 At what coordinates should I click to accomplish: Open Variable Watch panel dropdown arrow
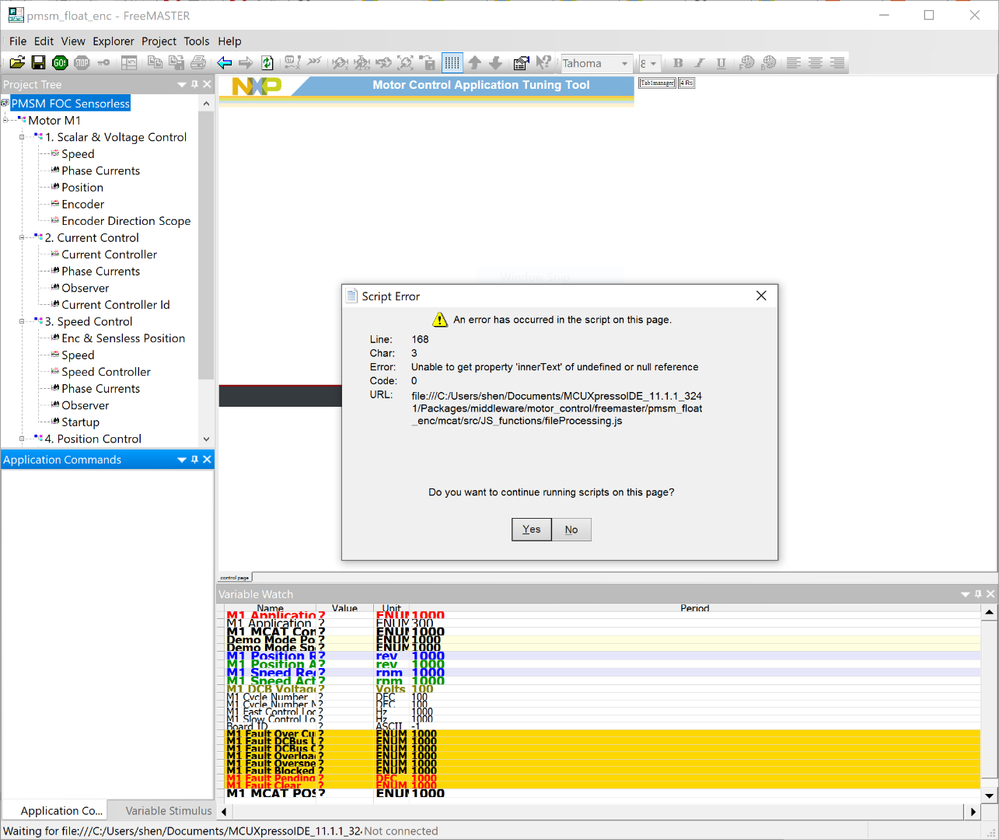click(965, 594)
